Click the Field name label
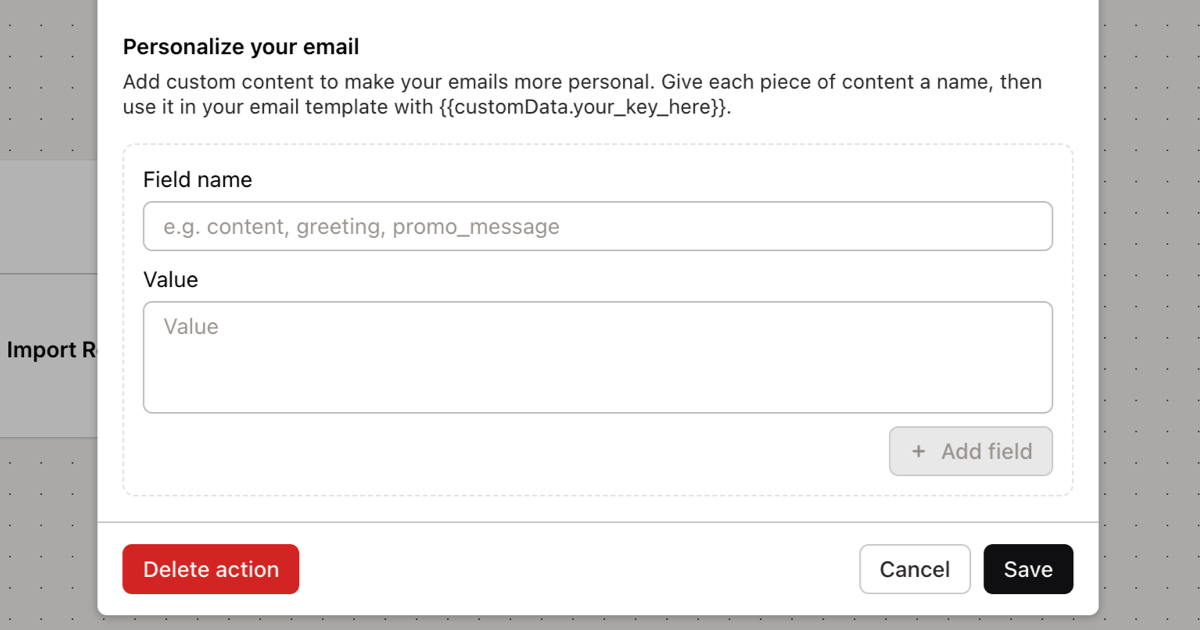Image resolution: width=1200 pixels, height=630 pixels. pos(196,179)
